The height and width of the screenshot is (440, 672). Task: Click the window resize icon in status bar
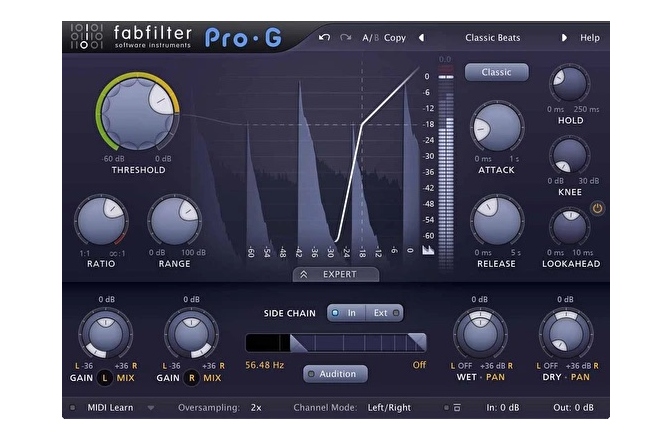(x=457, y=408)
